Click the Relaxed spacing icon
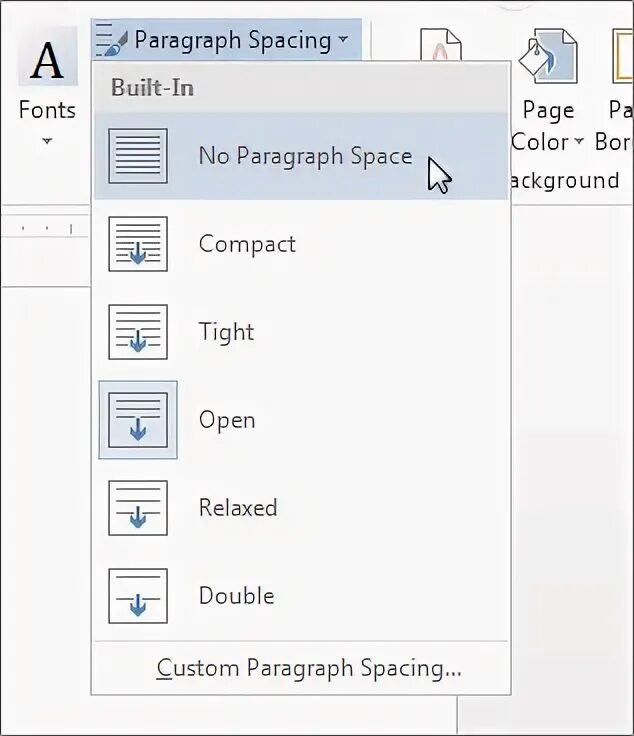The width and height of the screenshot is (634, 736). point(137,508)
